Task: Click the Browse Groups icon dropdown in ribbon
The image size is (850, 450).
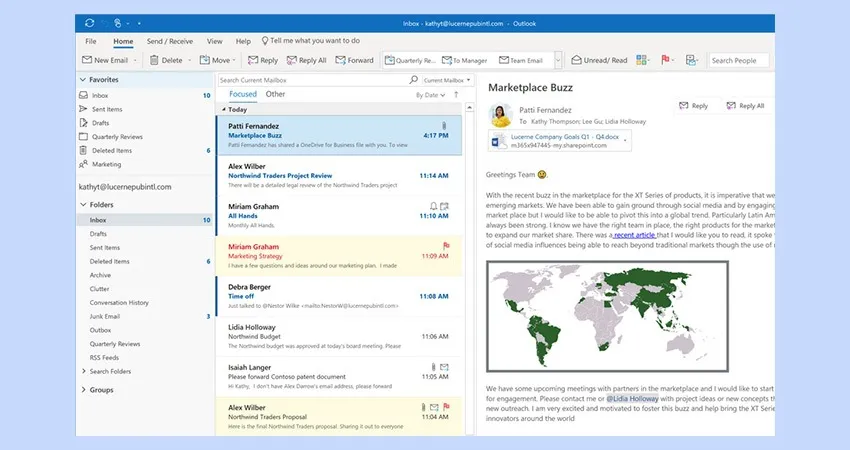Action: (692, 60)
